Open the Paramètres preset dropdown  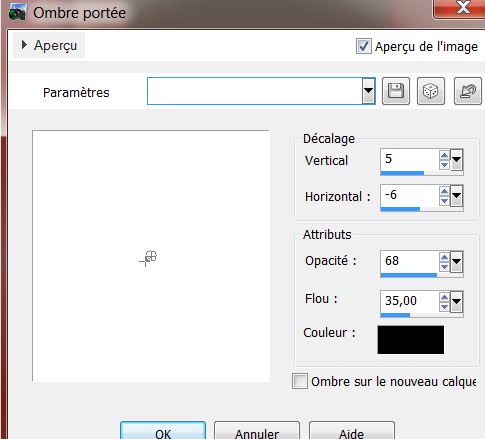coord(368,91)
